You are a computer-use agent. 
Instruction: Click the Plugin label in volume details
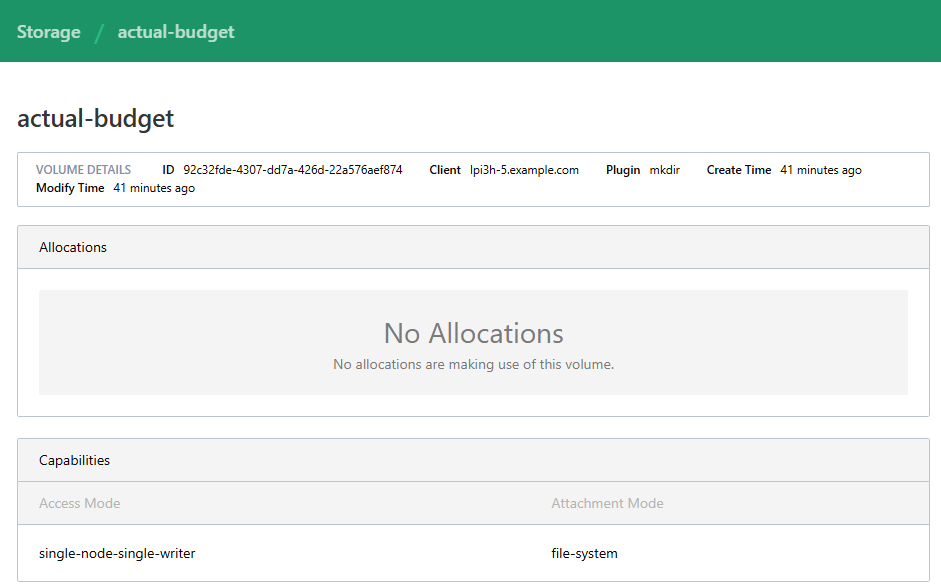(x=623, y=170)
